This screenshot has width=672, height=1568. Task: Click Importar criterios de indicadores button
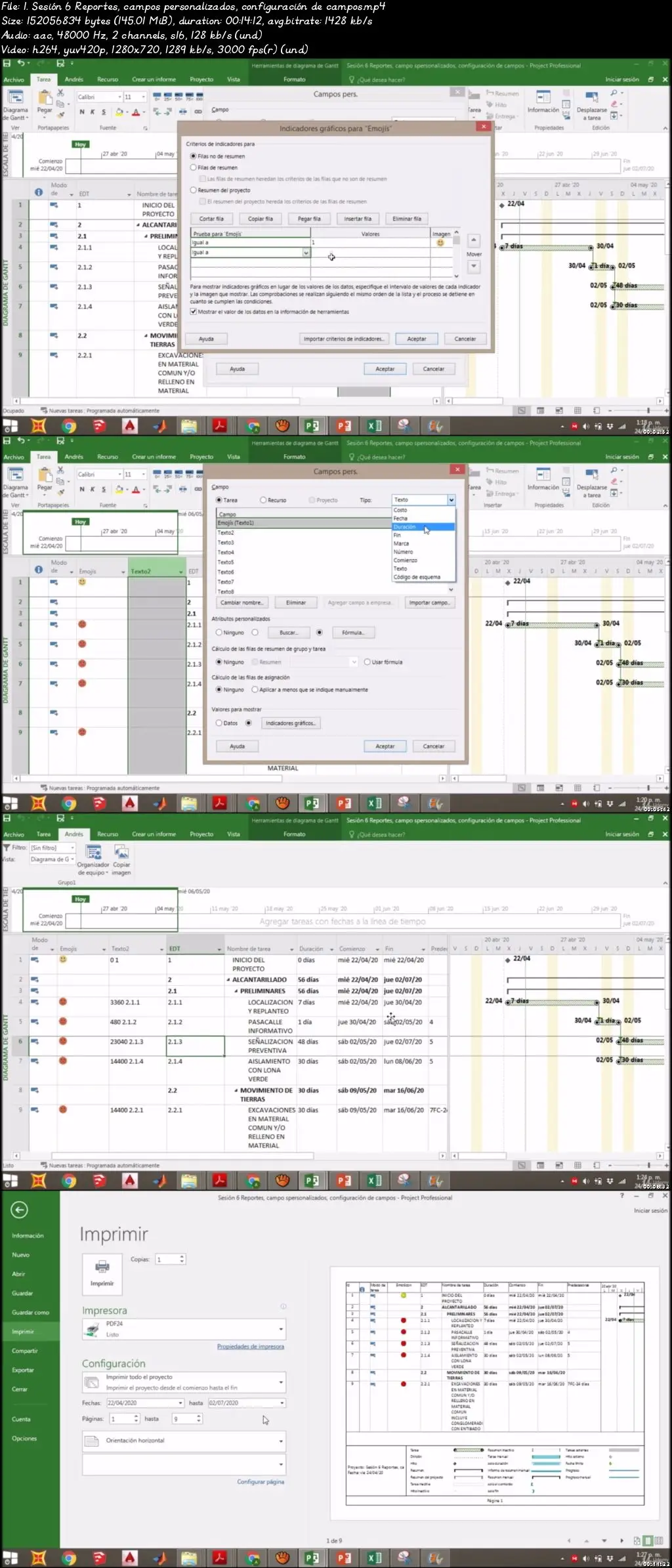pyautogui.click(x=345, y=339)
